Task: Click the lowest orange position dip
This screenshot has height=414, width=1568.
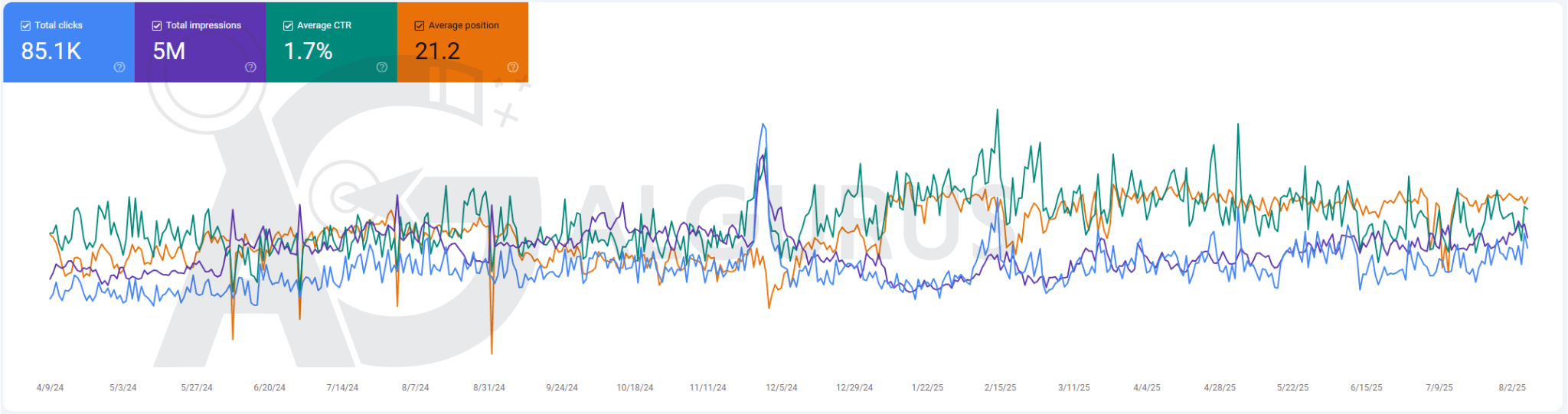Action: click(492, 353)
